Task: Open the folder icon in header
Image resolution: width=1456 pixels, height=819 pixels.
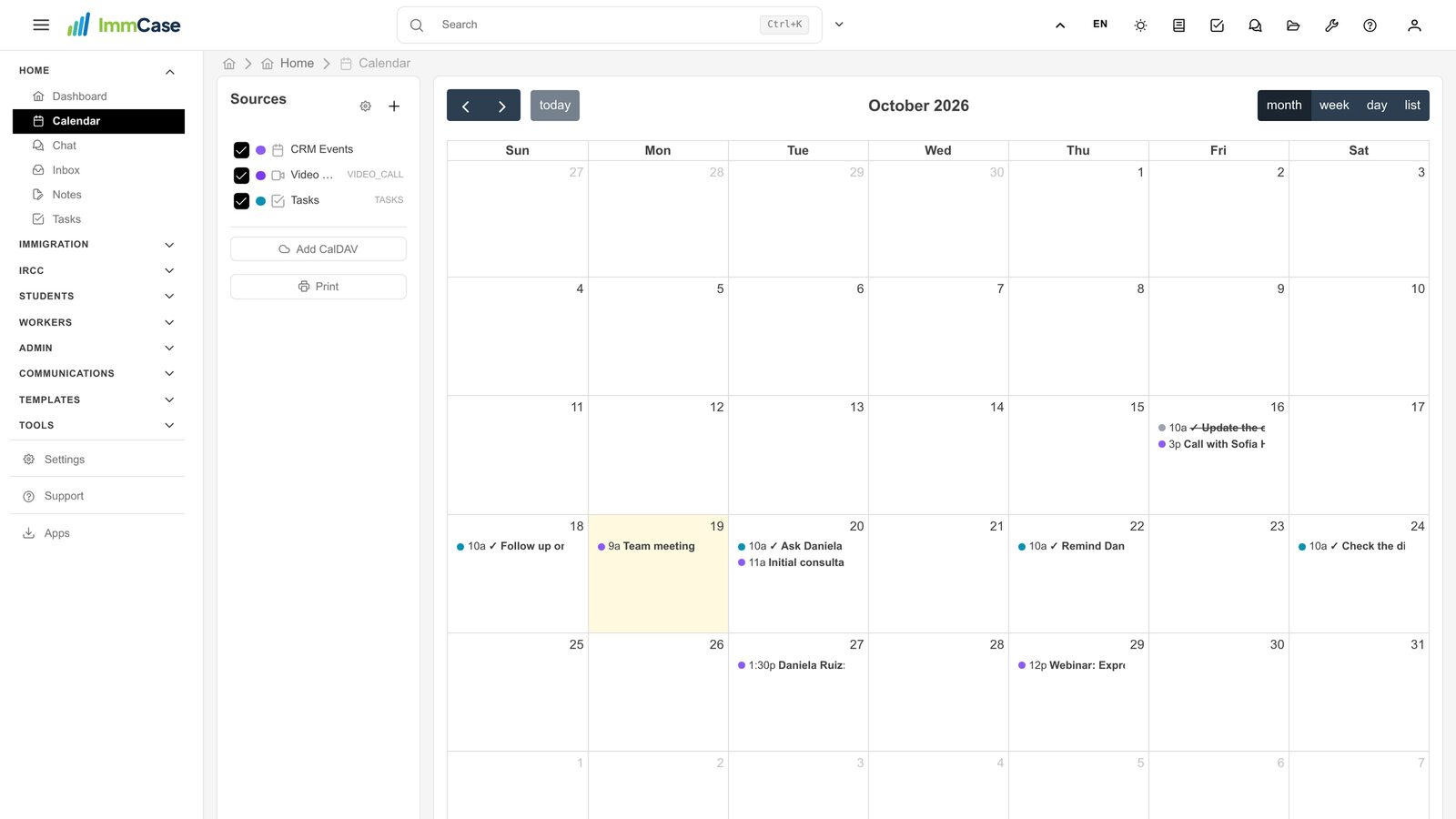Action: [x=1293, y=25]
